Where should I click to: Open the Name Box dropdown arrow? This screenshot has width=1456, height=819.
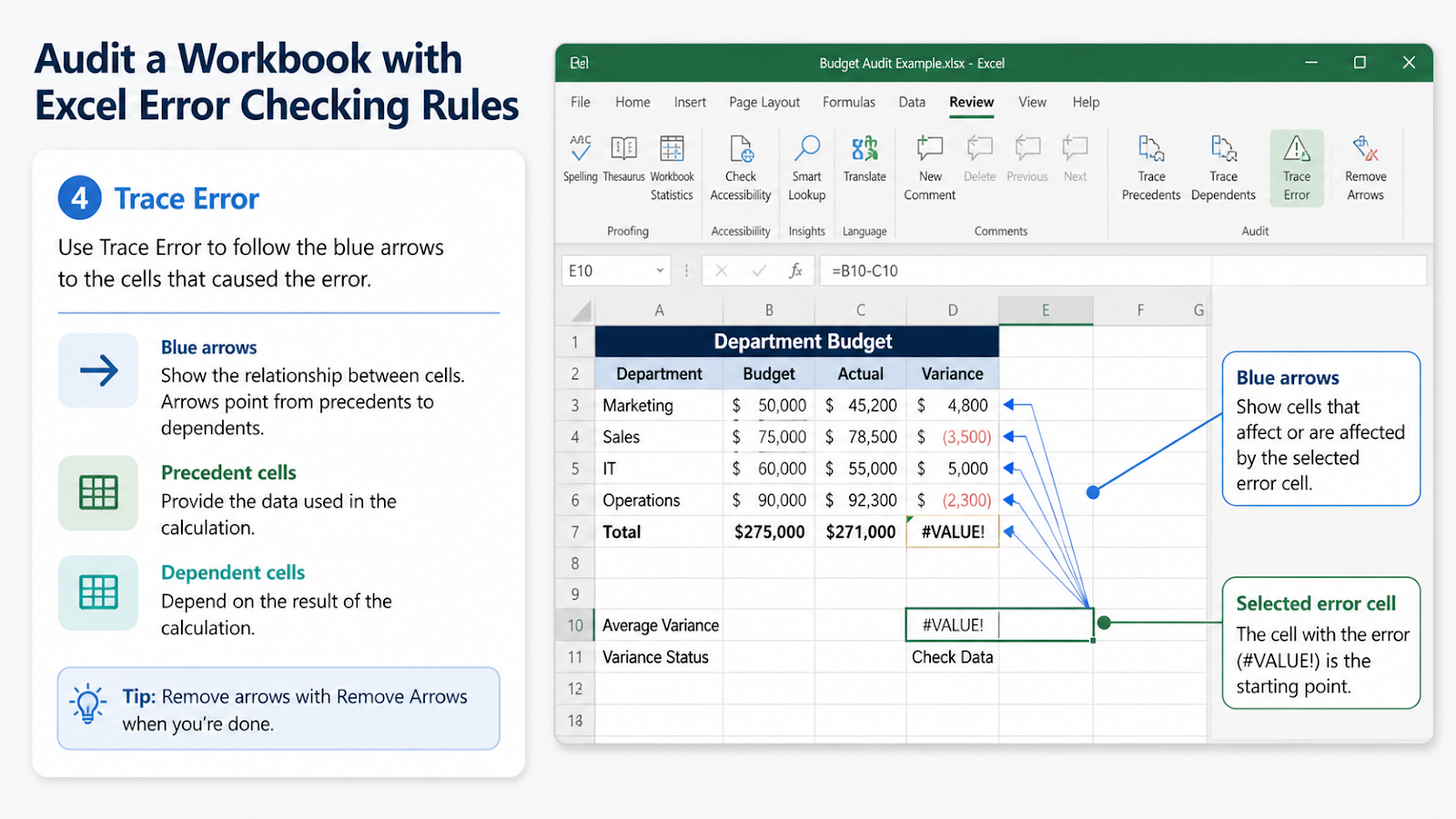tap(660, 270)
